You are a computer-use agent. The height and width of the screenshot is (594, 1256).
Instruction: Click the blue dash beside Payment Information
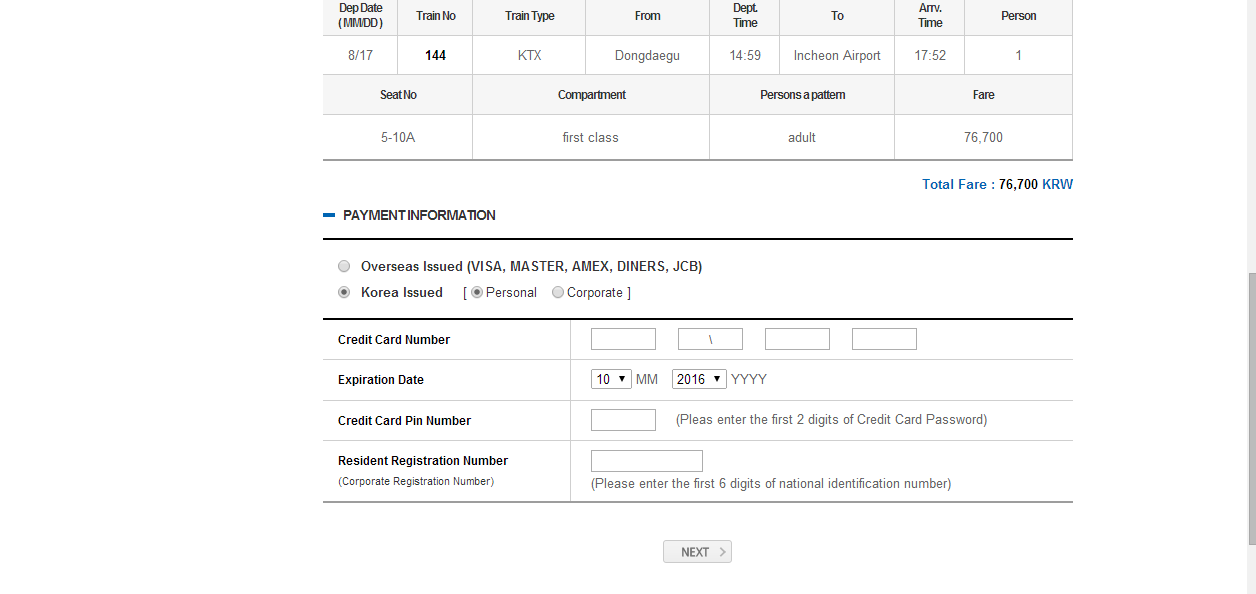[x=328, y=215]
